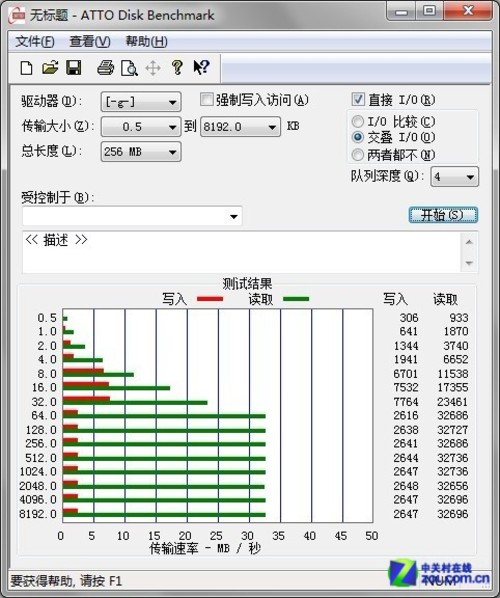
Task: Close the ATTO Disk Benchmark window
Action: (468, 11)
